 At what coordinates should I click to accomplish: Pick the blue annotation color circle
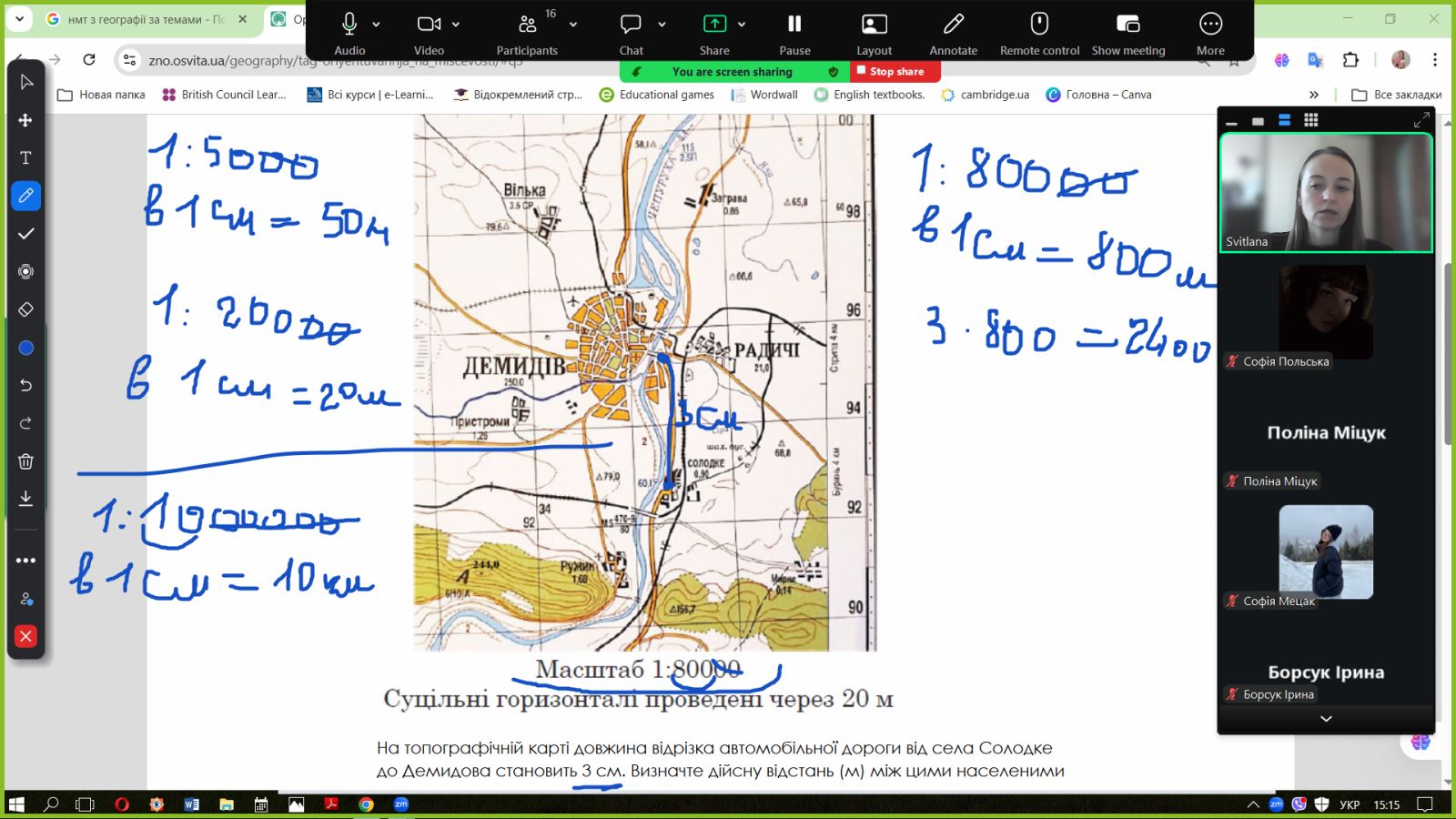pyautogui.click(x=25, y=348)
